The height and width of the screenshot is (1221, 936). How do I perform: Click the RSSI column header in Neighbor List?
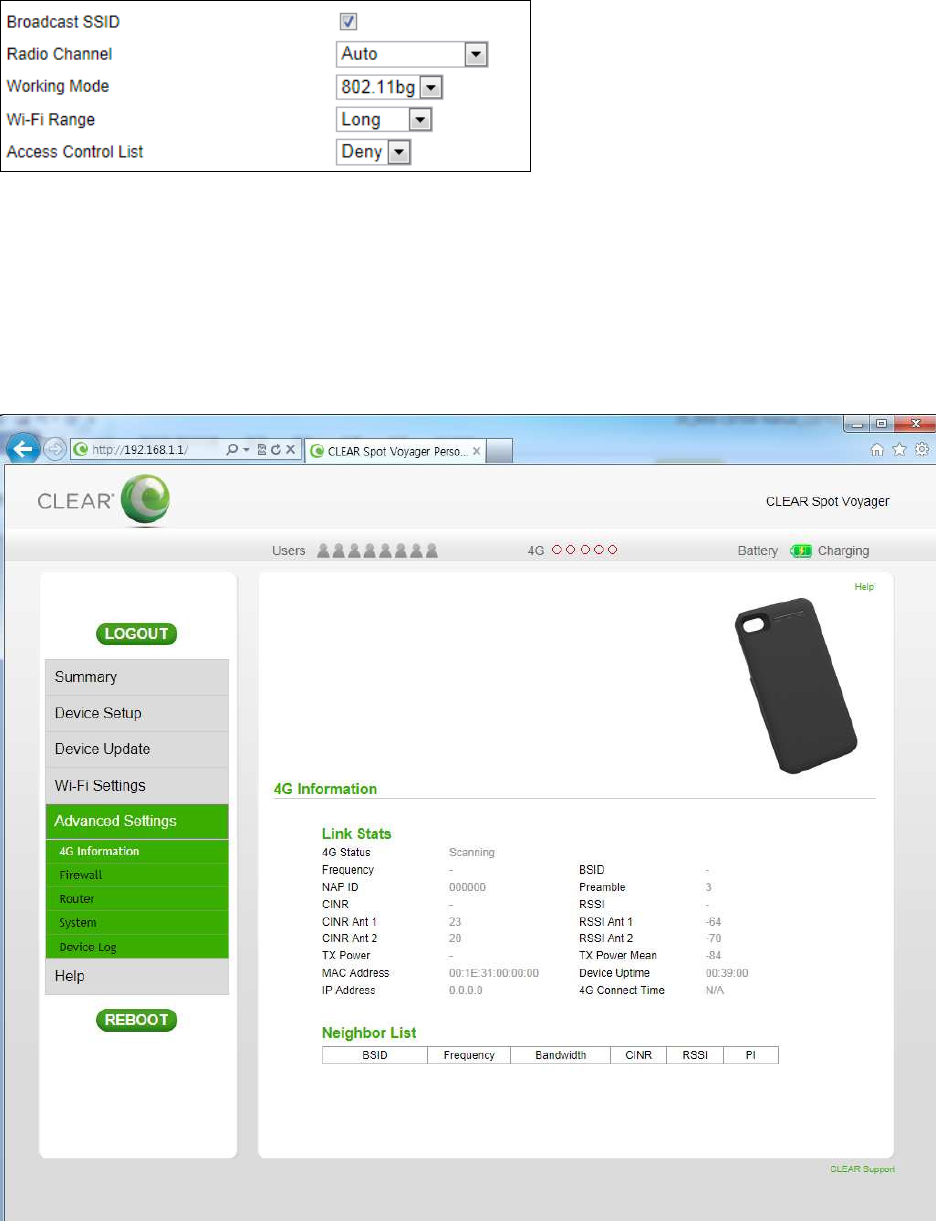pyautogui.click(x=694, y=1055)
